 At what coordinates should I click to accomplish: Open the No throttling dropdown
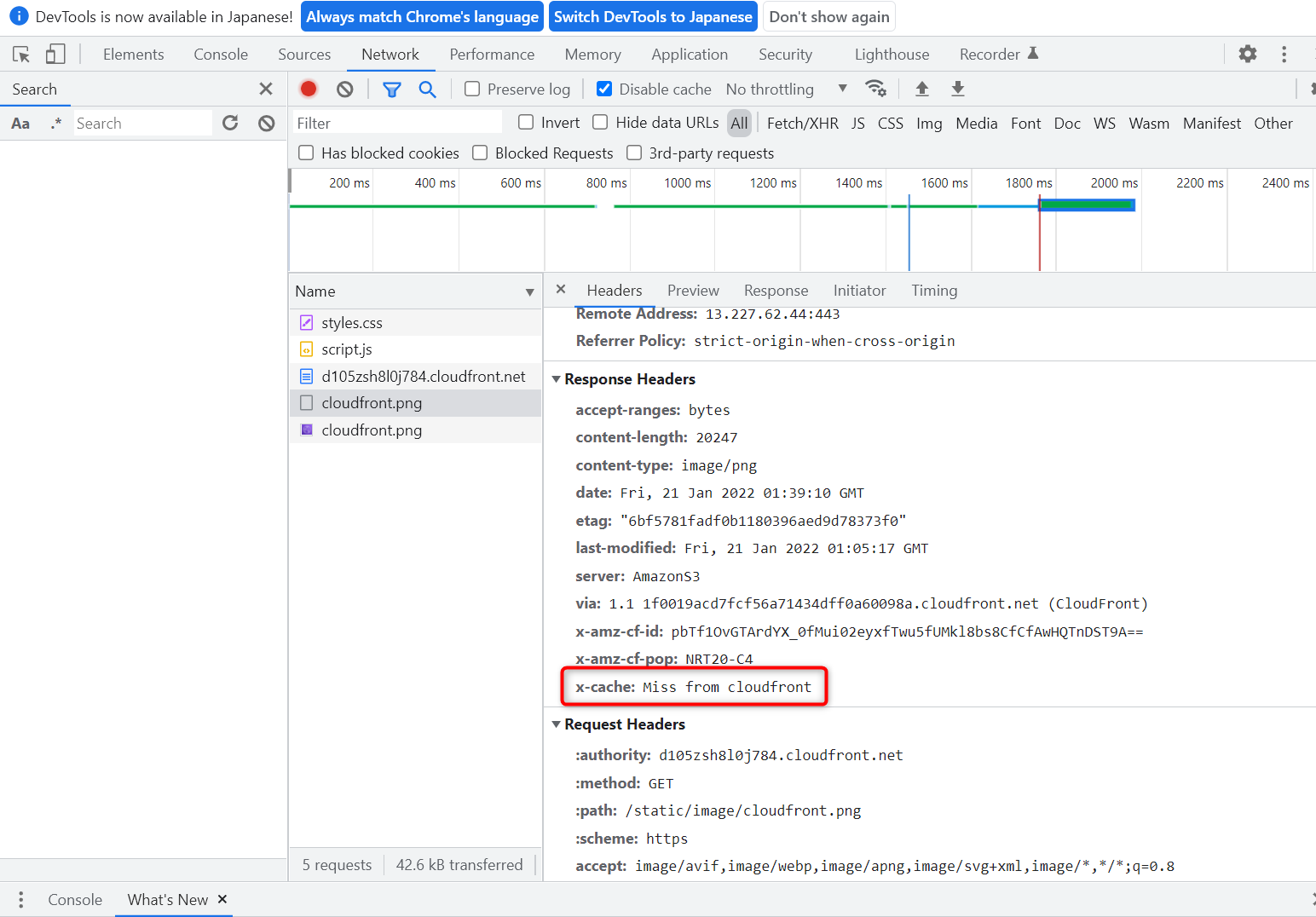(786, 89)
